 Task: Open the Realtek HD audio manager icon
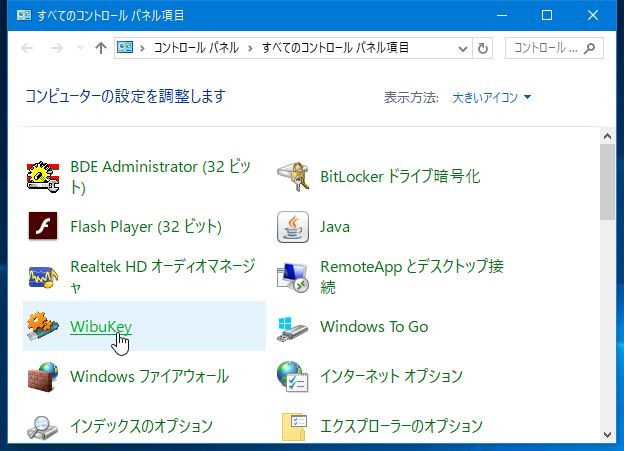pyautogui.click(x=43, y=276)
